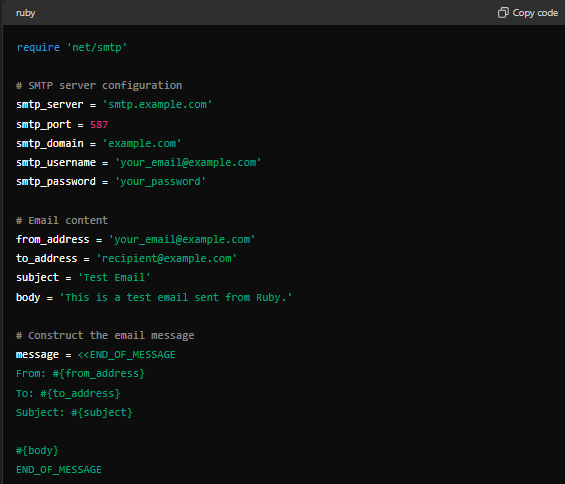Click the SMTP server configuration comment

click(x=99, y=85)
